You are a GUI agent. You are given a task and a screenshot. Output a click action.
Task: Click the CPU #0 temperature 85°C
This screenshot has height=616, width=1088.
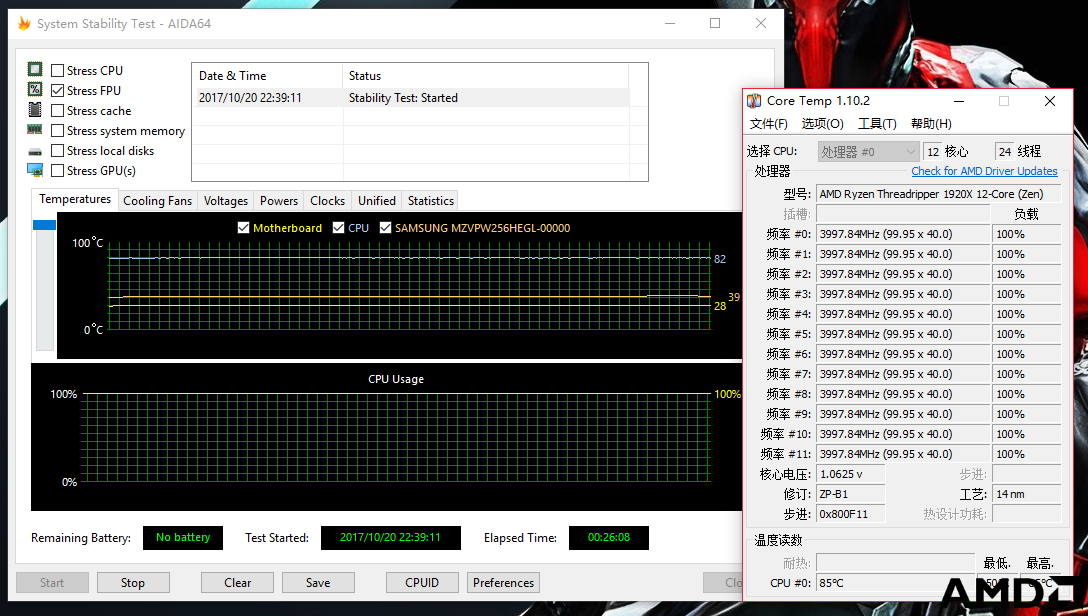click(895, 583)
